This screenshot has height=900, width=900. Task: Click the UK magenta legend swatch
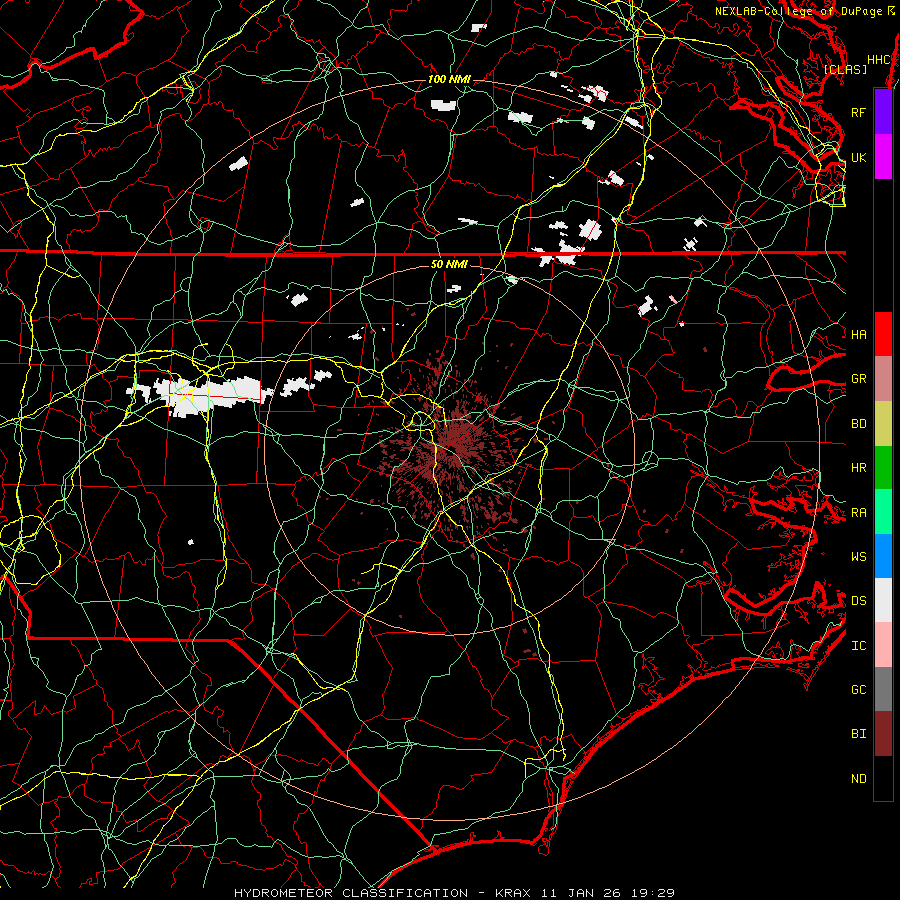(883, 157)
